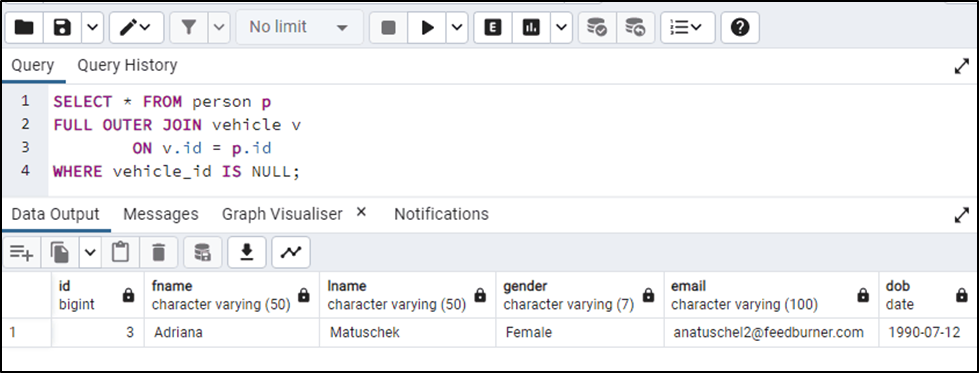Run Explain on the query
The width and height of the screenshot is (979, 373).
click(x=493, y=27)
